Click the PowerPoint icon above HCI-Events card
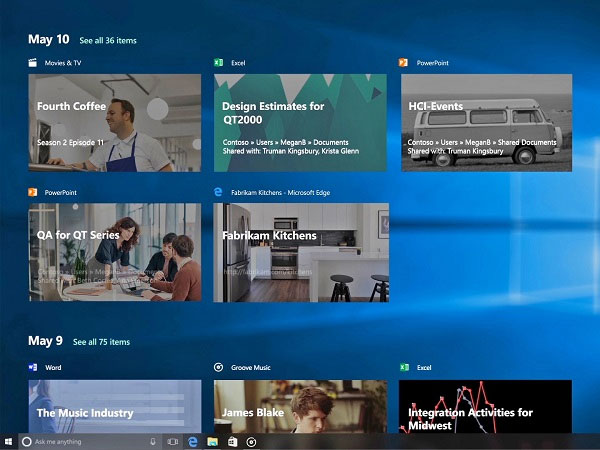Viewport: 600px width, 450px height. pyautogui.click(x=403, y=62)
